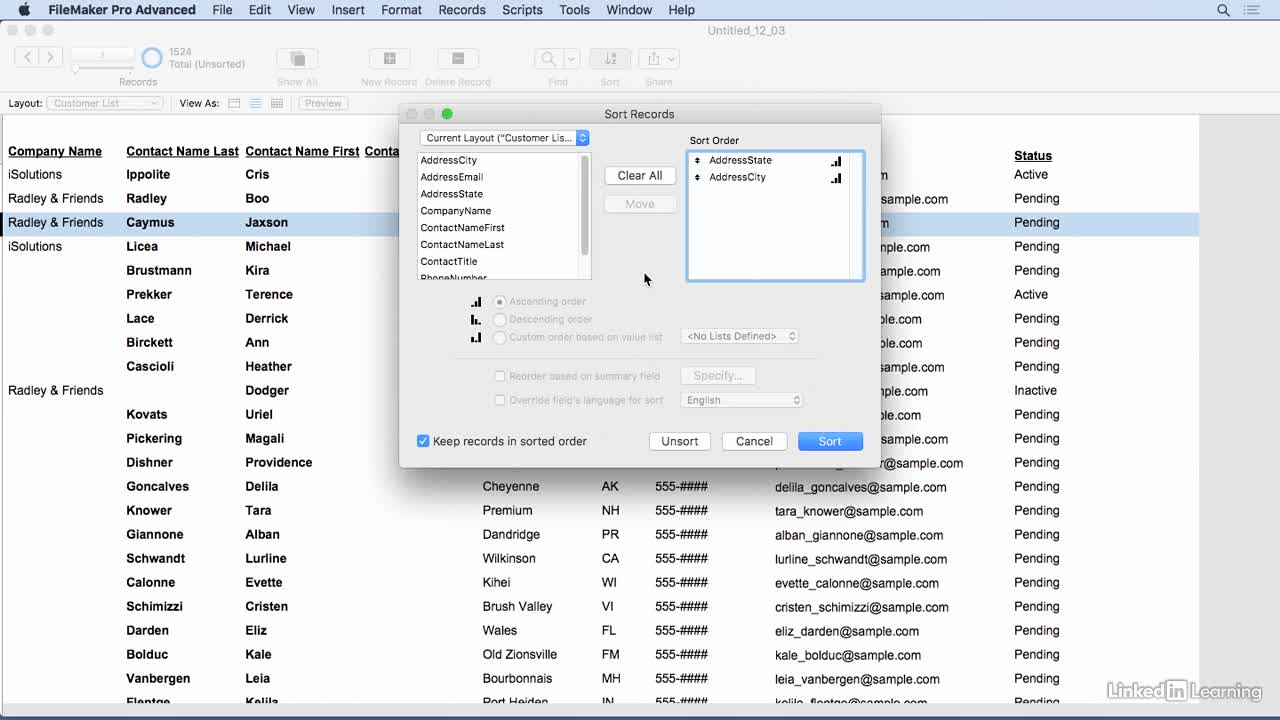
Task: Click sort direction icon for AddressState
Action: tap(836, 161)
